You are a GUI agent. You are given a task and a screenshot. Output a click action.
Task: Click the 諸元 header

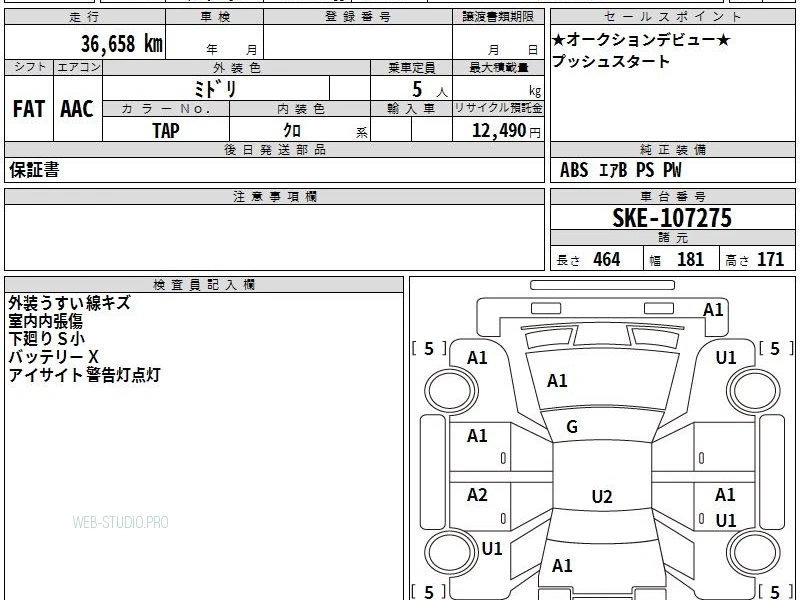(x=672, y=238)
